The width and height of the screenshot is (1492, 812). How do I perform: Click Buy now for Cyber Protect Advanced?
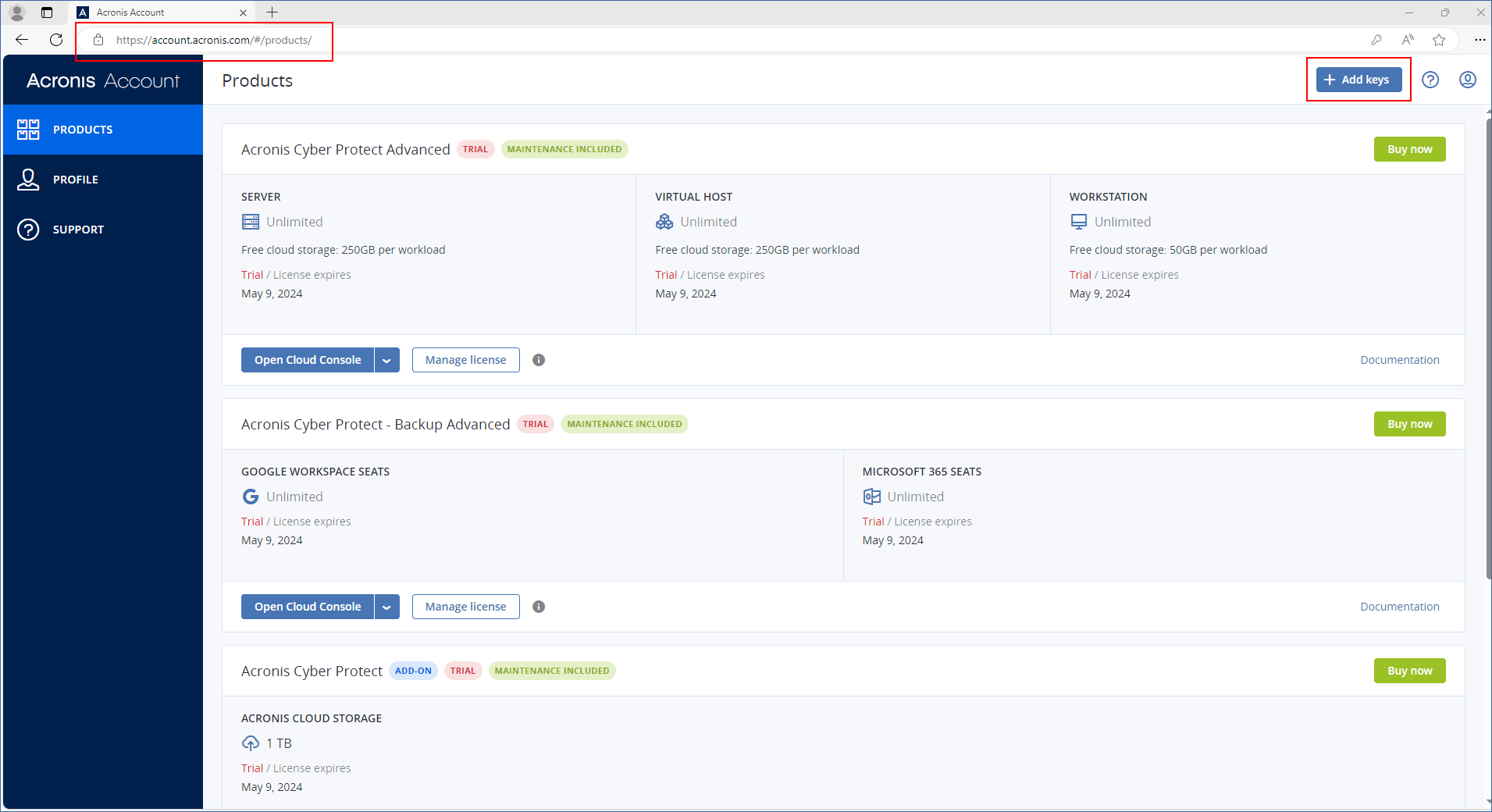coord(1409,149)
